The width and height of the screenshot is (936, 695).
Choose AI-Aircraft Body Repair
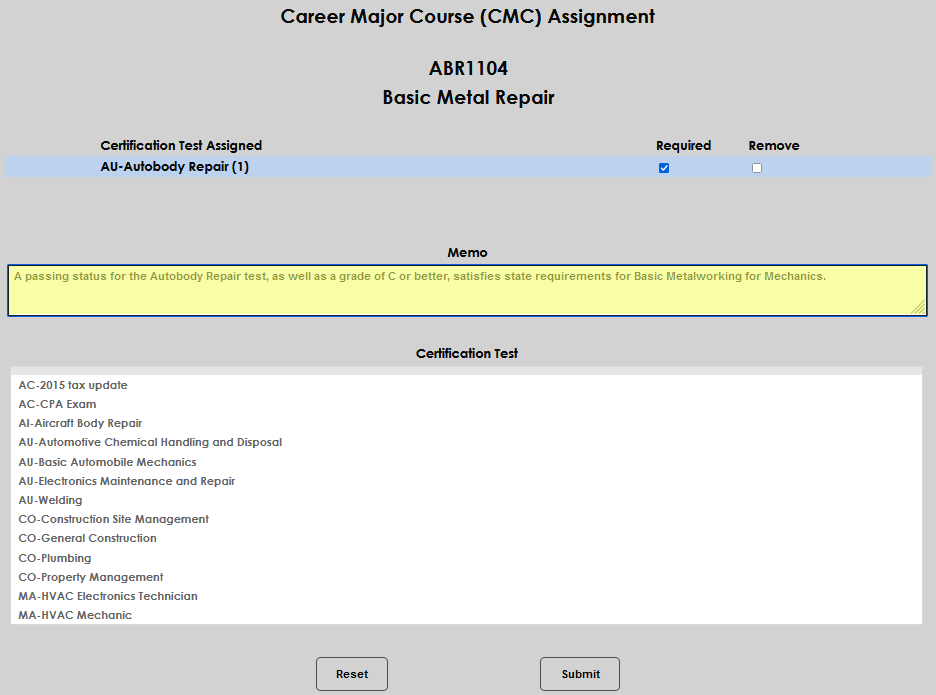(x=80, y=423)
